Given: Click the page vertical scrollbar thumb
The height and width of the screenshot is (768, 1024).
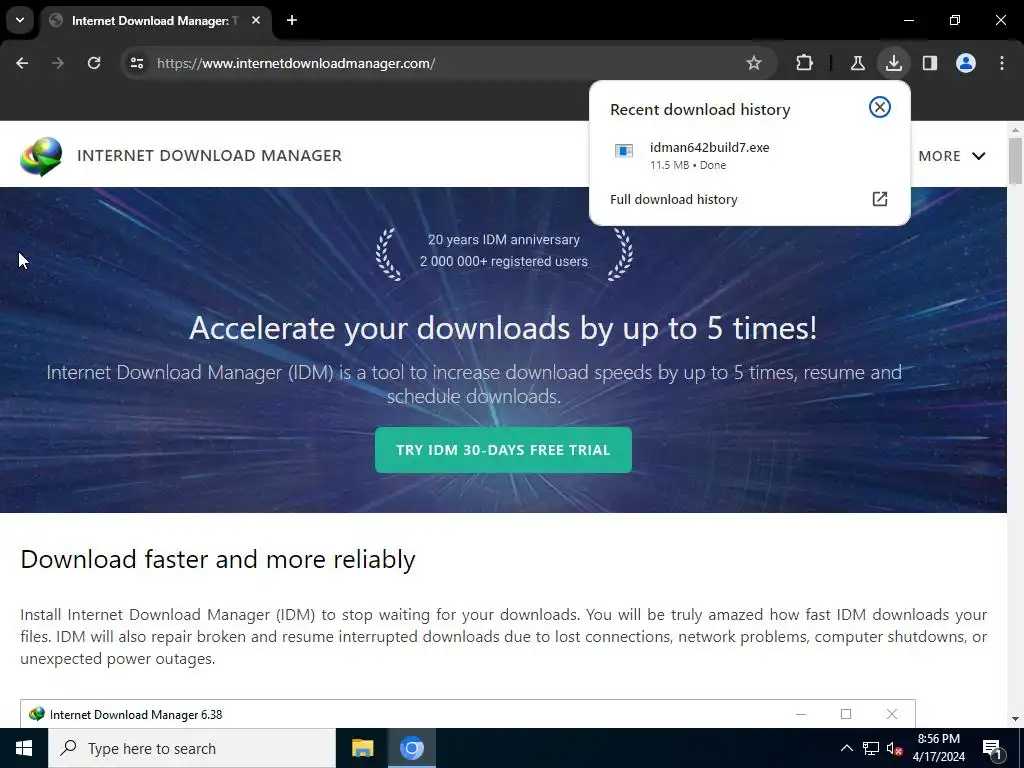Looking at the screenshot, I should pyautogui.click(x=1015, y=161).
